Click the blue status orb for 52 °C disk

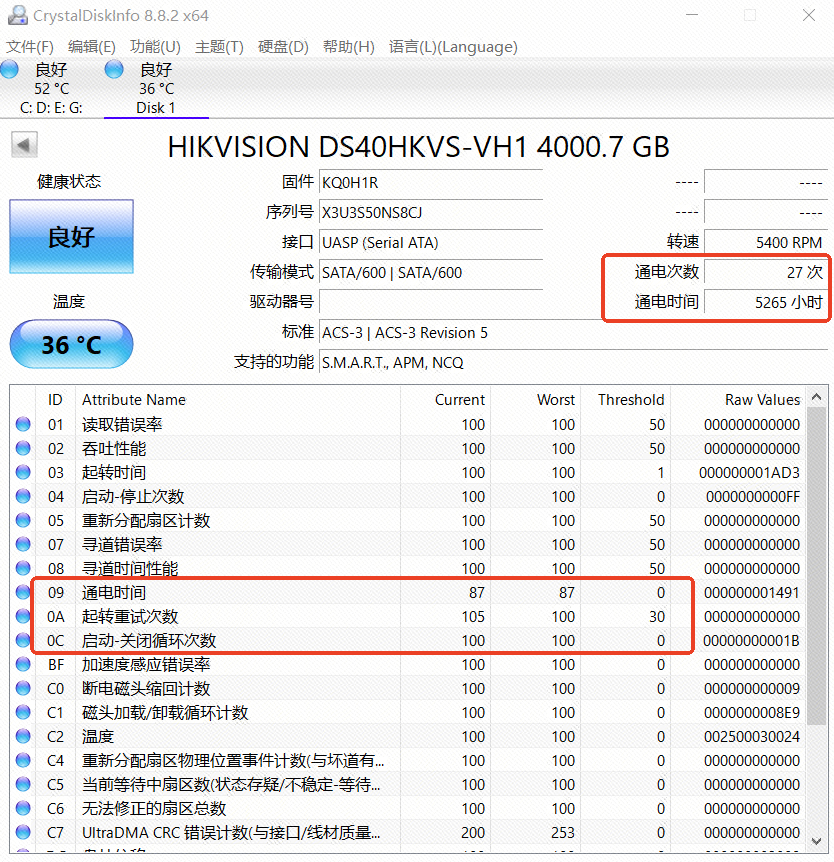[9, 69]
